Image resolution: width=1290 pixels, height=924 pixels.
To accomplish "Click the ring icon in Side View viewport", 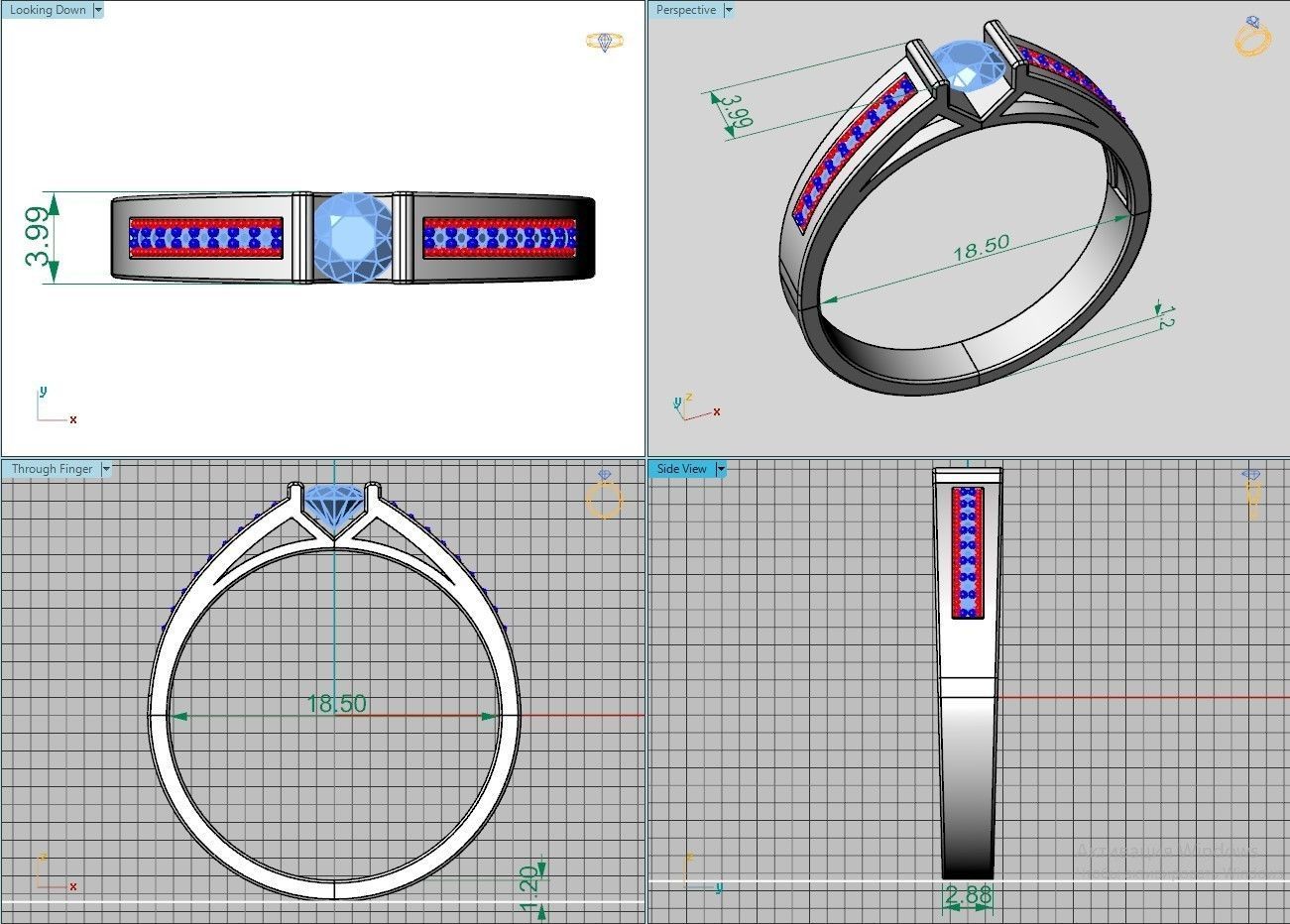I will (1252, 494).
